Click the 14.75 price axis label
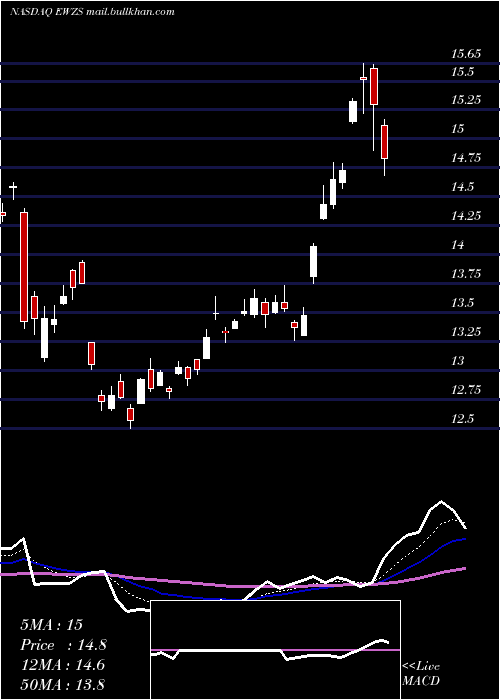This screenshot has width=500, height=700. (466, 158)
